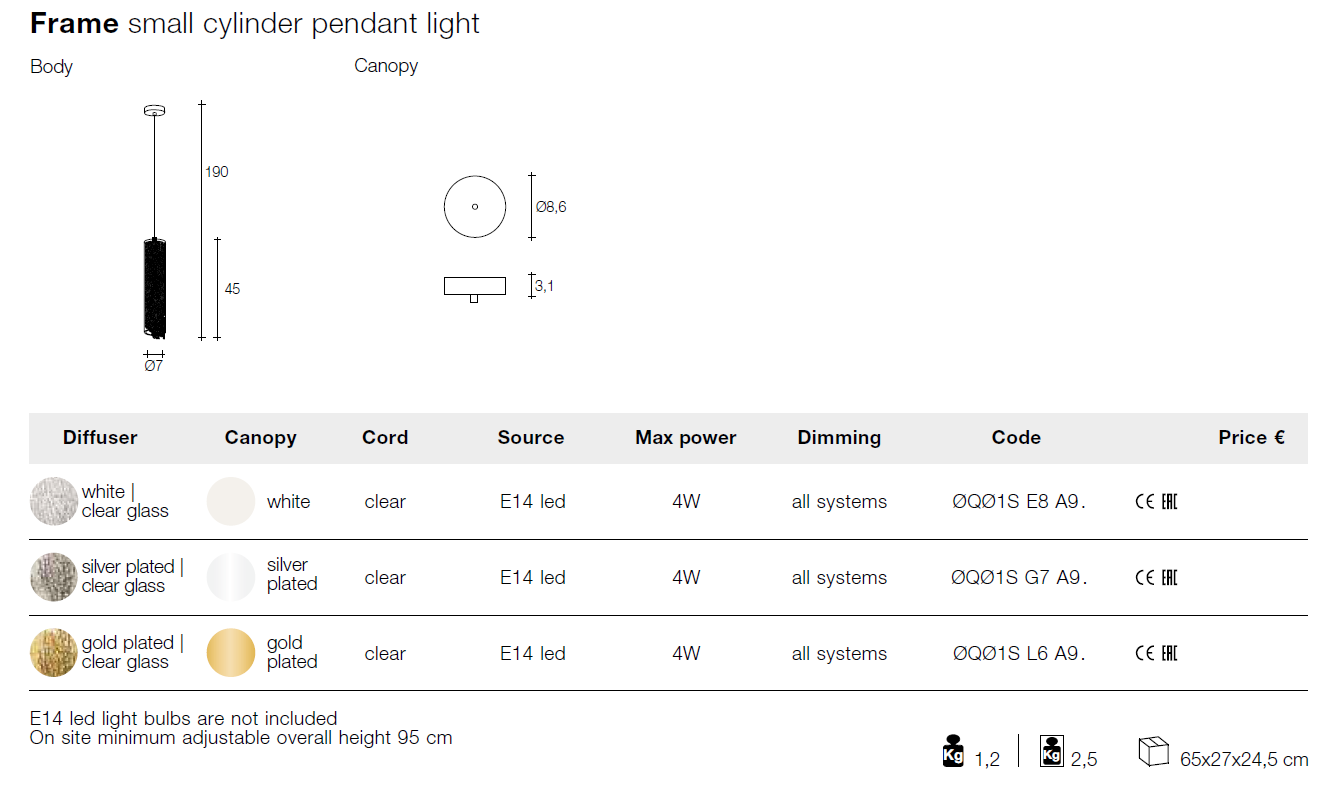Click product code ØQØ1S E8 A9.
The width and height of the screenshot is (1322, 787).
pos(1019,502)
